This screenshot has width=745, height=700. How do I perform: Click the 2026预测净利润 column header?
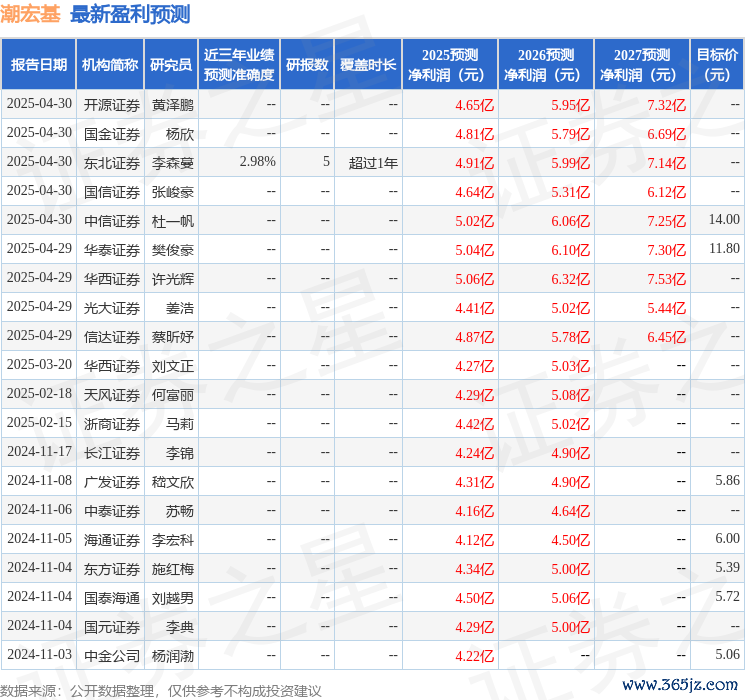click(x=546, y=65)
